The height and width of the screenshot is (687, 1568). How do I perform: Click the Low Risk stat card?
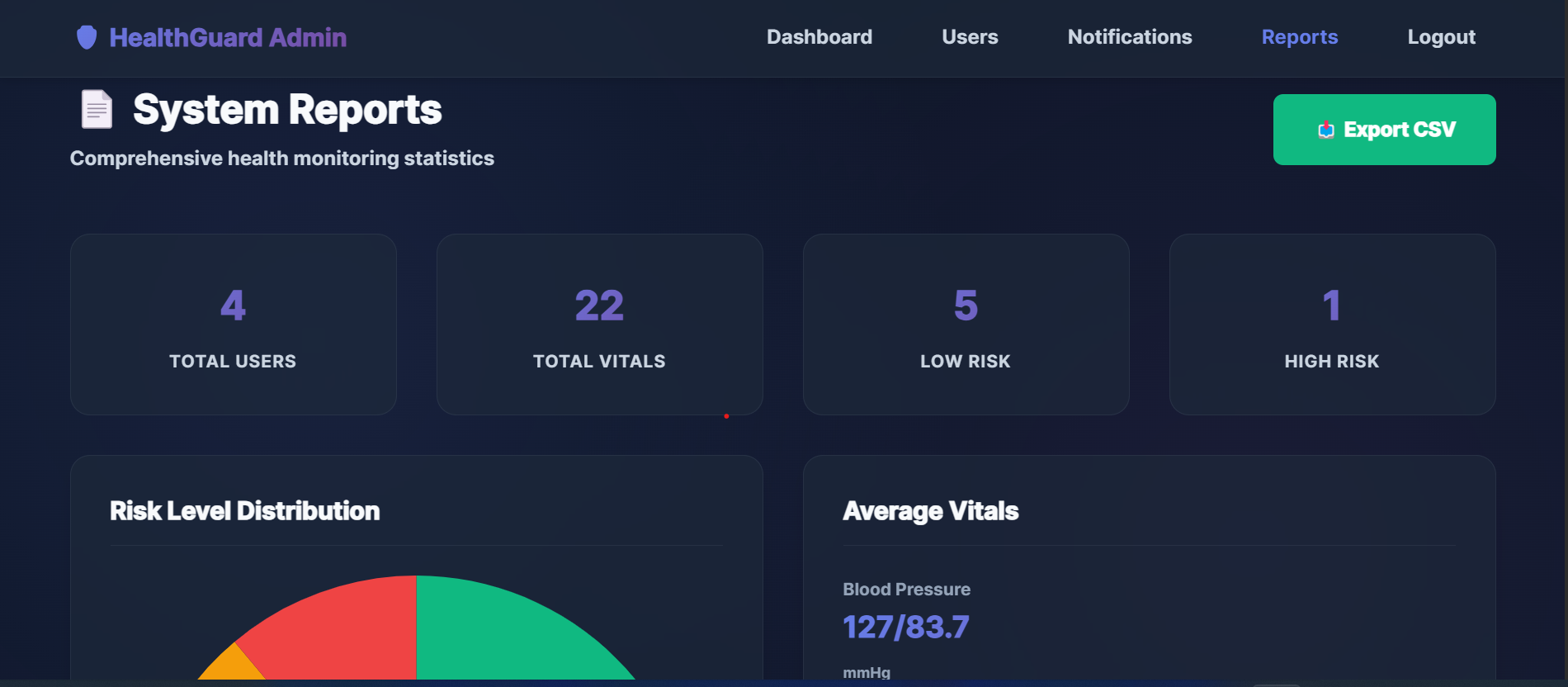[x=966, y=325]
